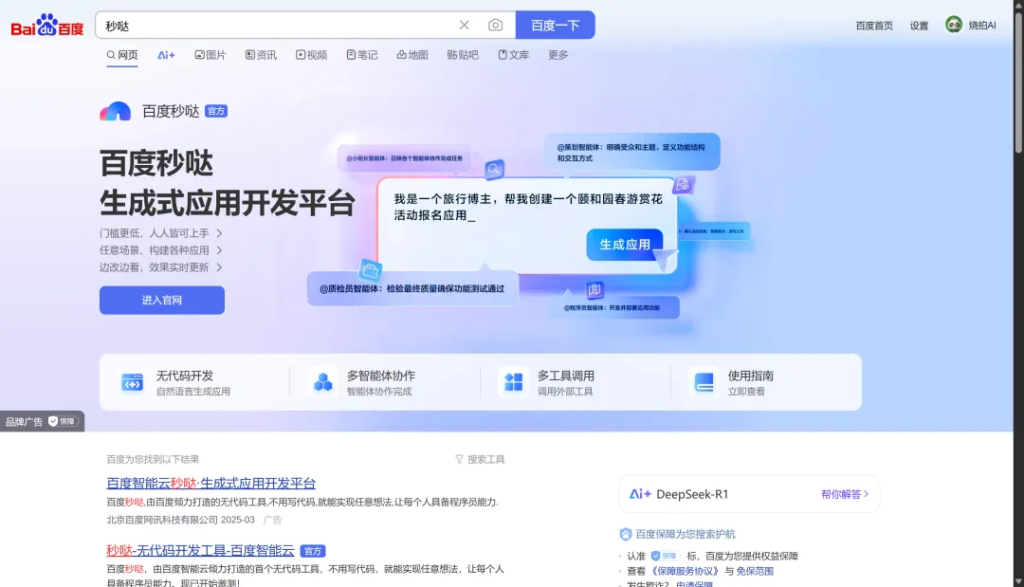Click the 使用指南 book icon

click(x=704, y=382)
